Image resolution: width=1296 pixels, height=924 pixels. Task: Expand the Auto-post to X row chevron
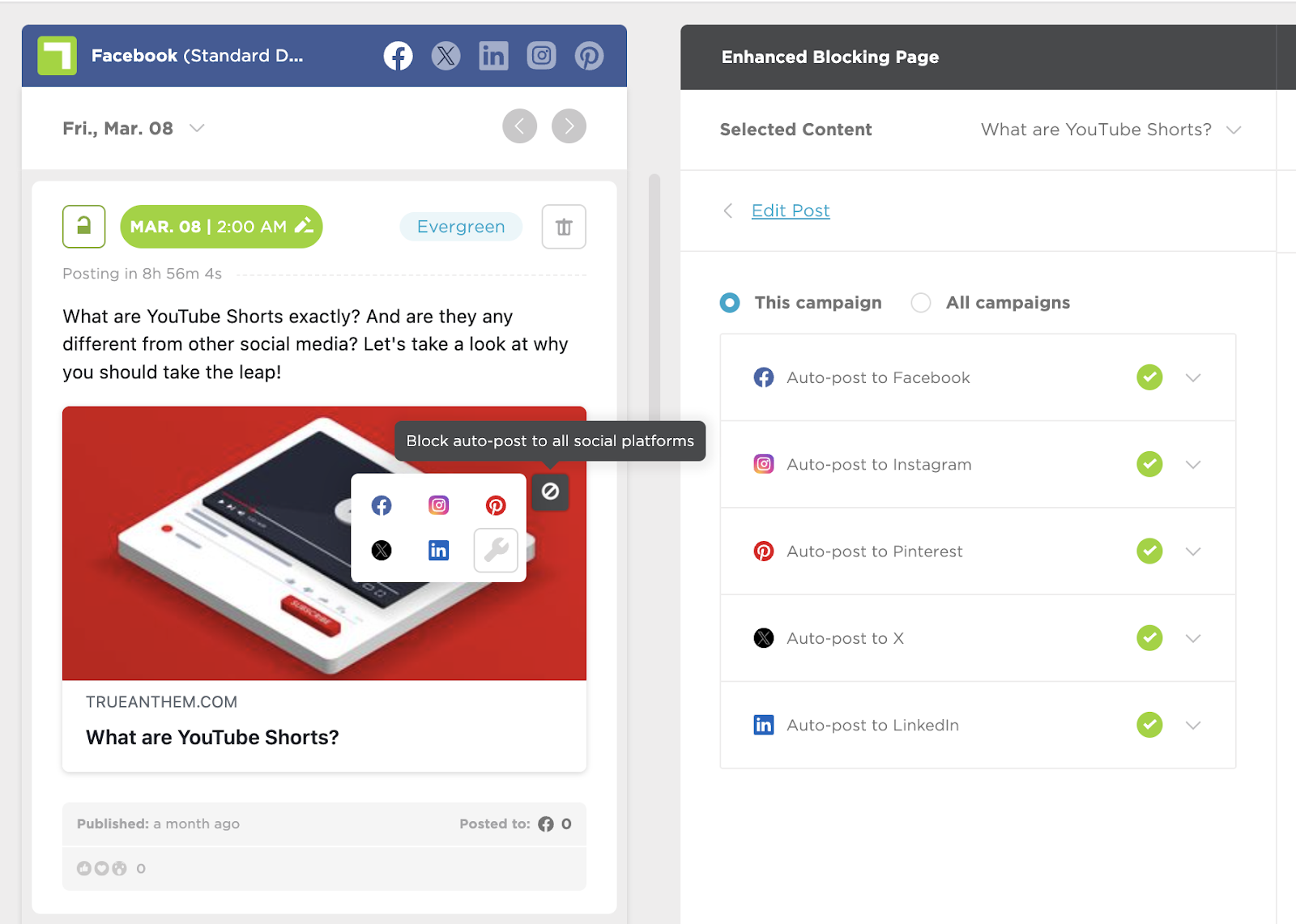point(1193,638)
